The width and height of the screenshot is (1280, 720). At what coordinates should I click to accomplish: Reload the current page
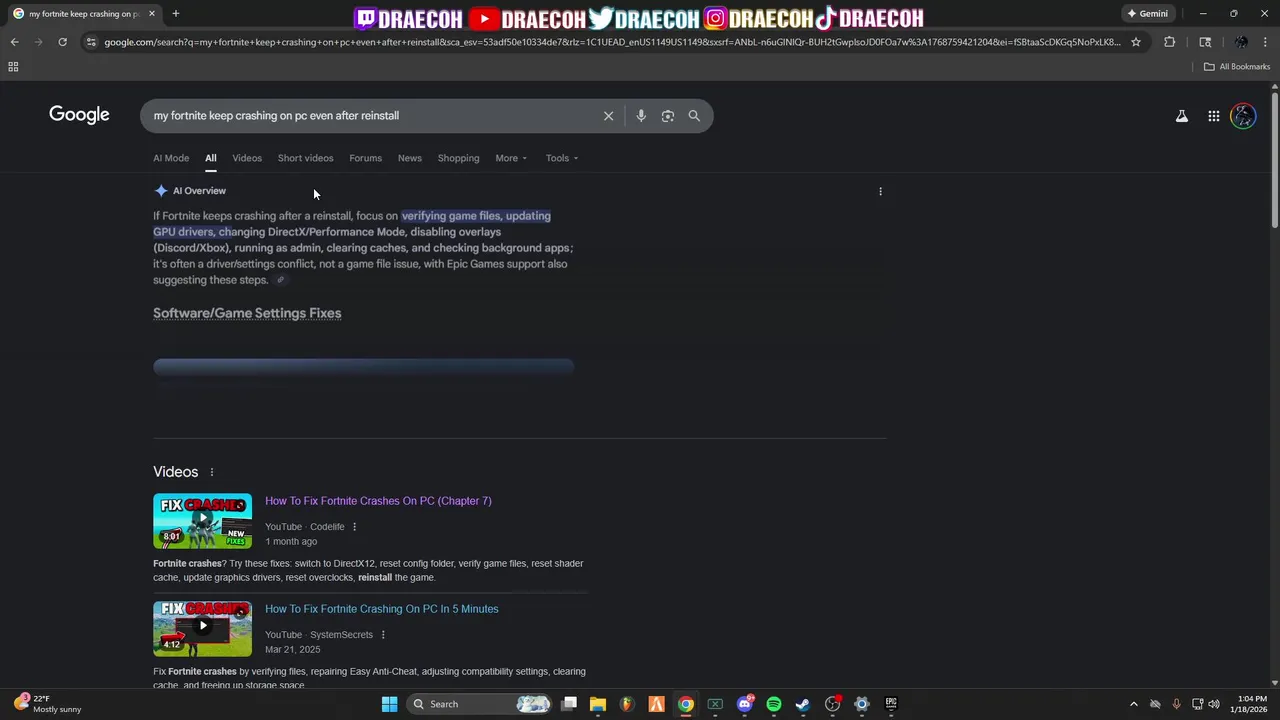(x=62, y=42)
